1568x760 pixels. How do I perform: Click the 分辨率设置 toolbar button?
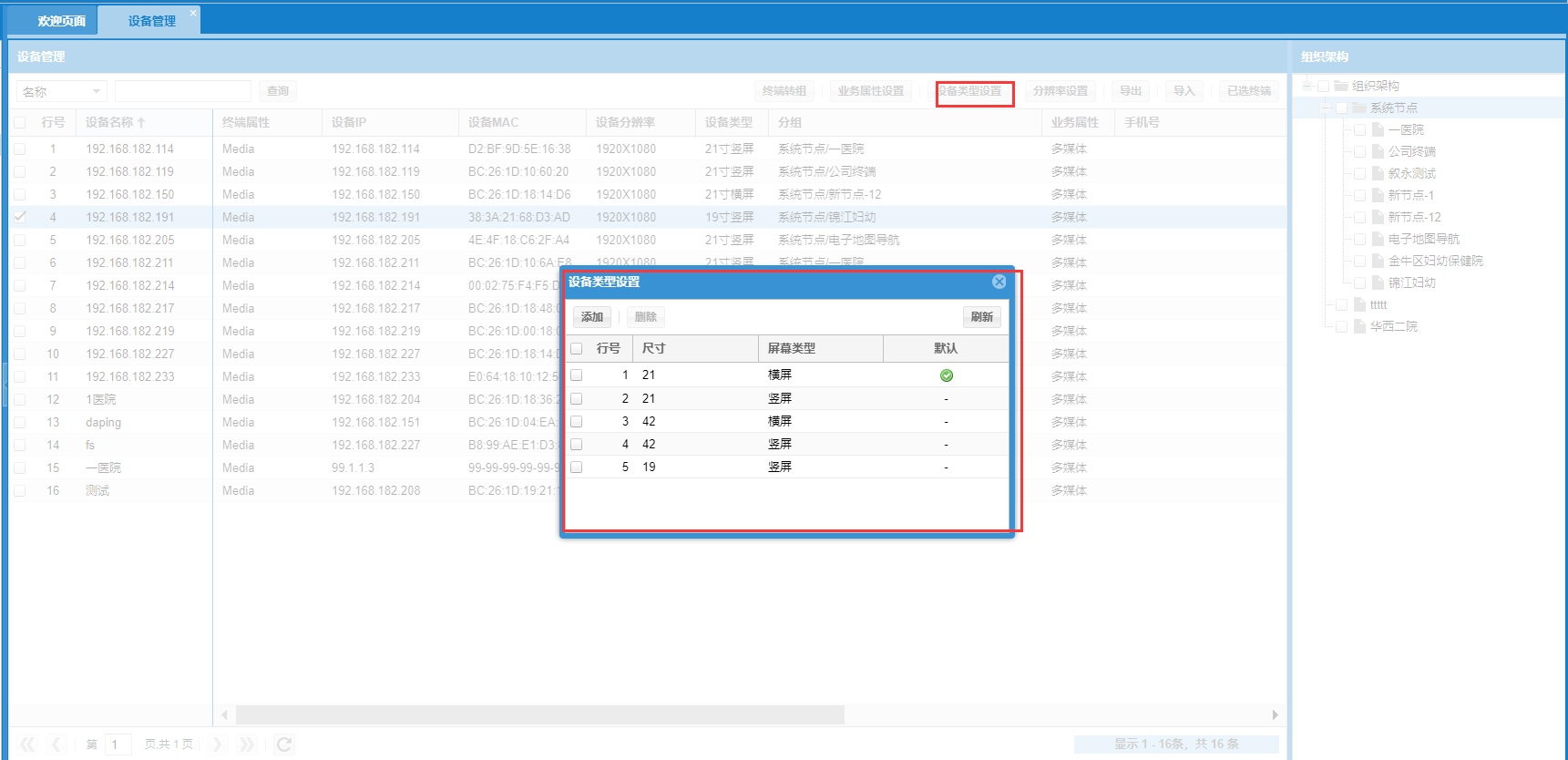1061,91
